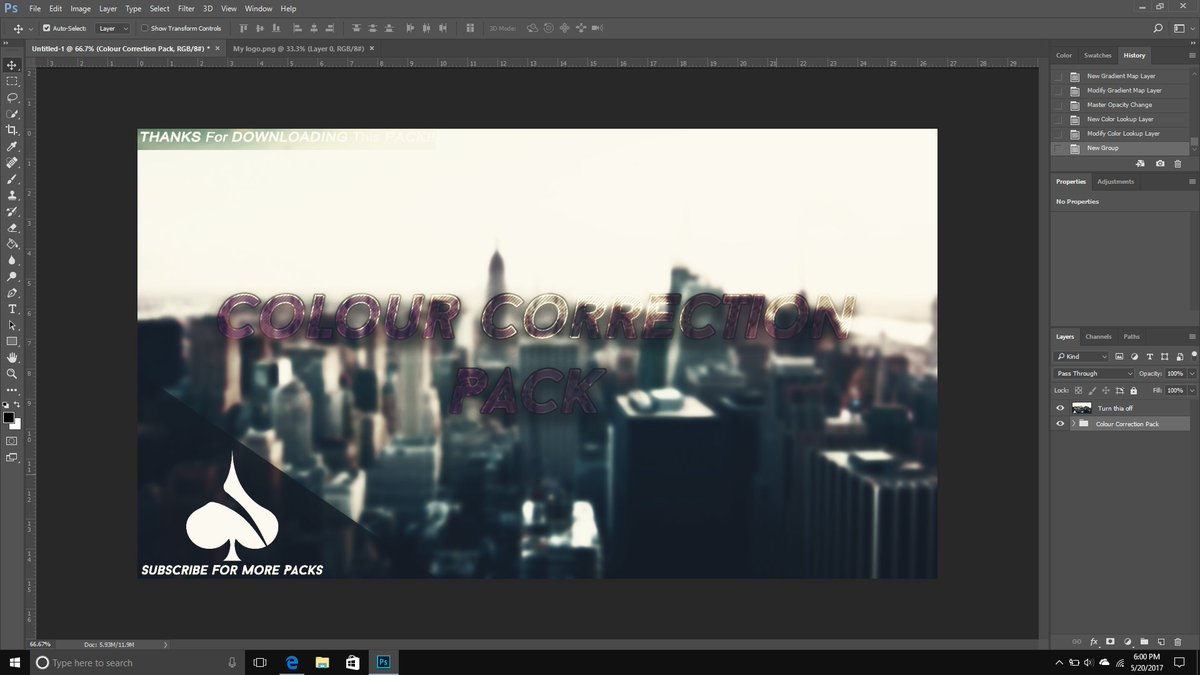
Task: Add a layer mask
Action: point(1110,641)
